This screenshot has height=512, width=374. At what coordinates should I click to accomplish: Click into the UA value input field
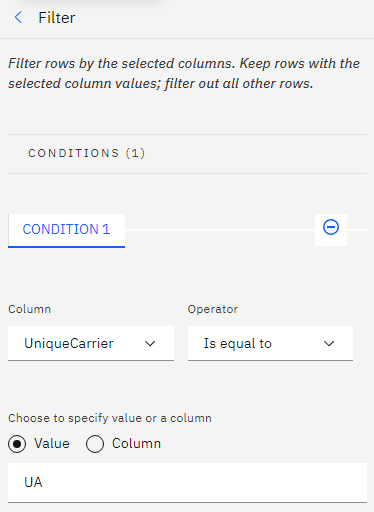pos(187,482)
